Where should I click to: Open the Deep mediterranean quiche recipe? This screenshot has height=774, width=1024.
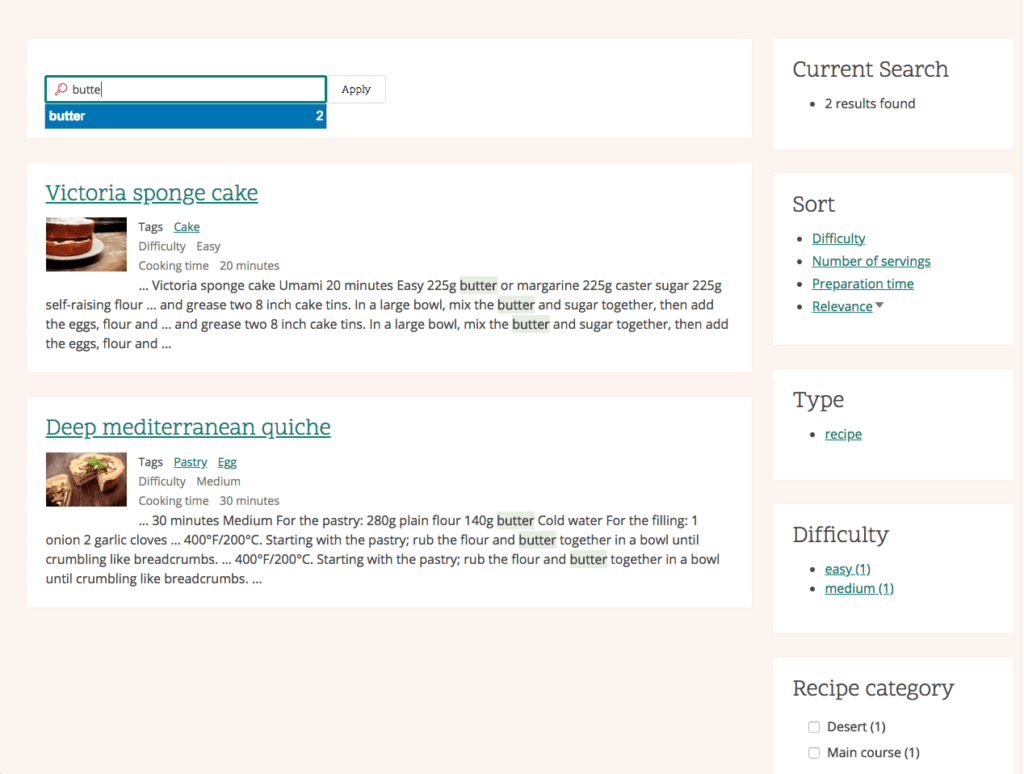(x=188, y=428)
